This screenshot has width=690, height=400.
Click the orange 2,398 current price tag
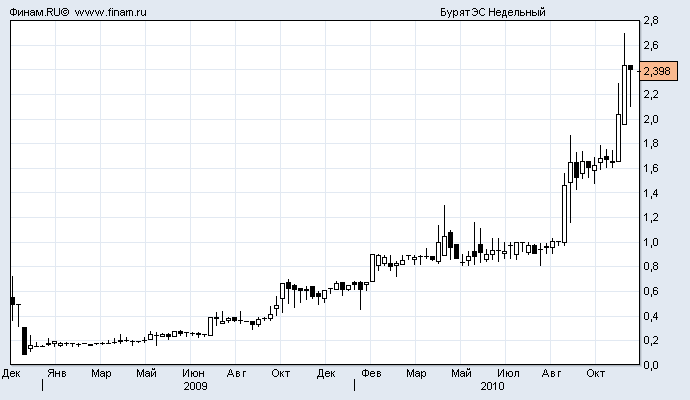click(x=657, y=71)
